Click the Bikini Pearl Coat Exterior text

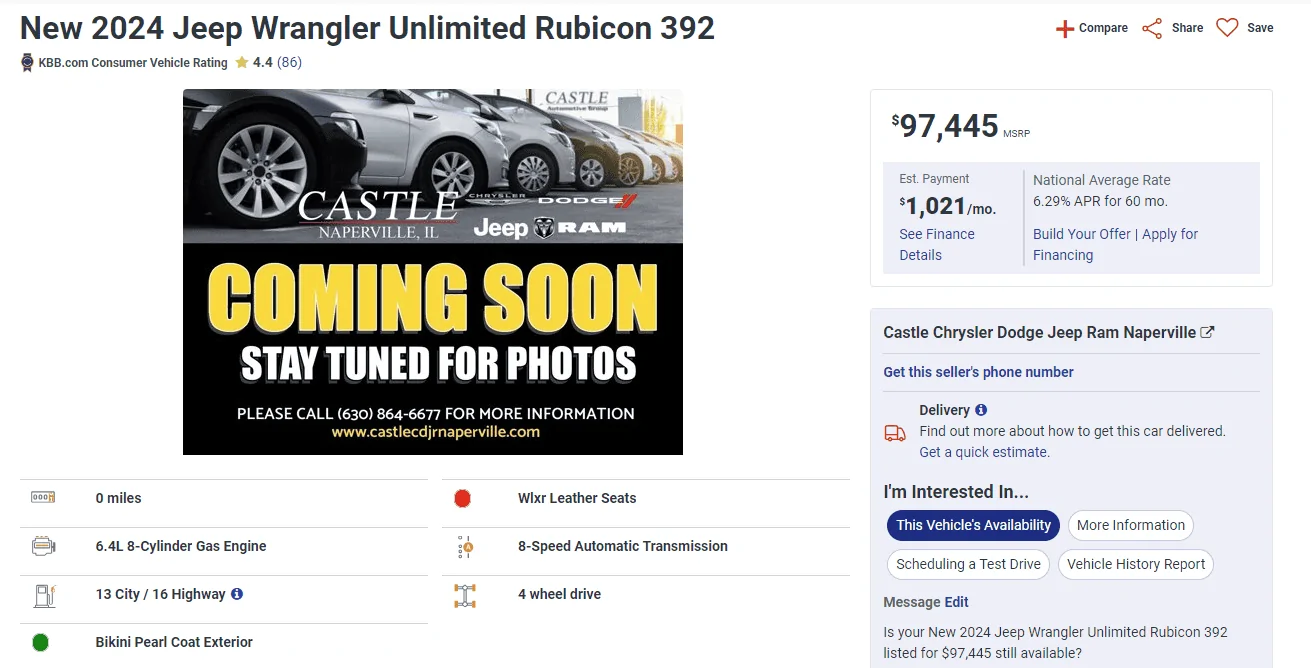(x=174, y=642)
